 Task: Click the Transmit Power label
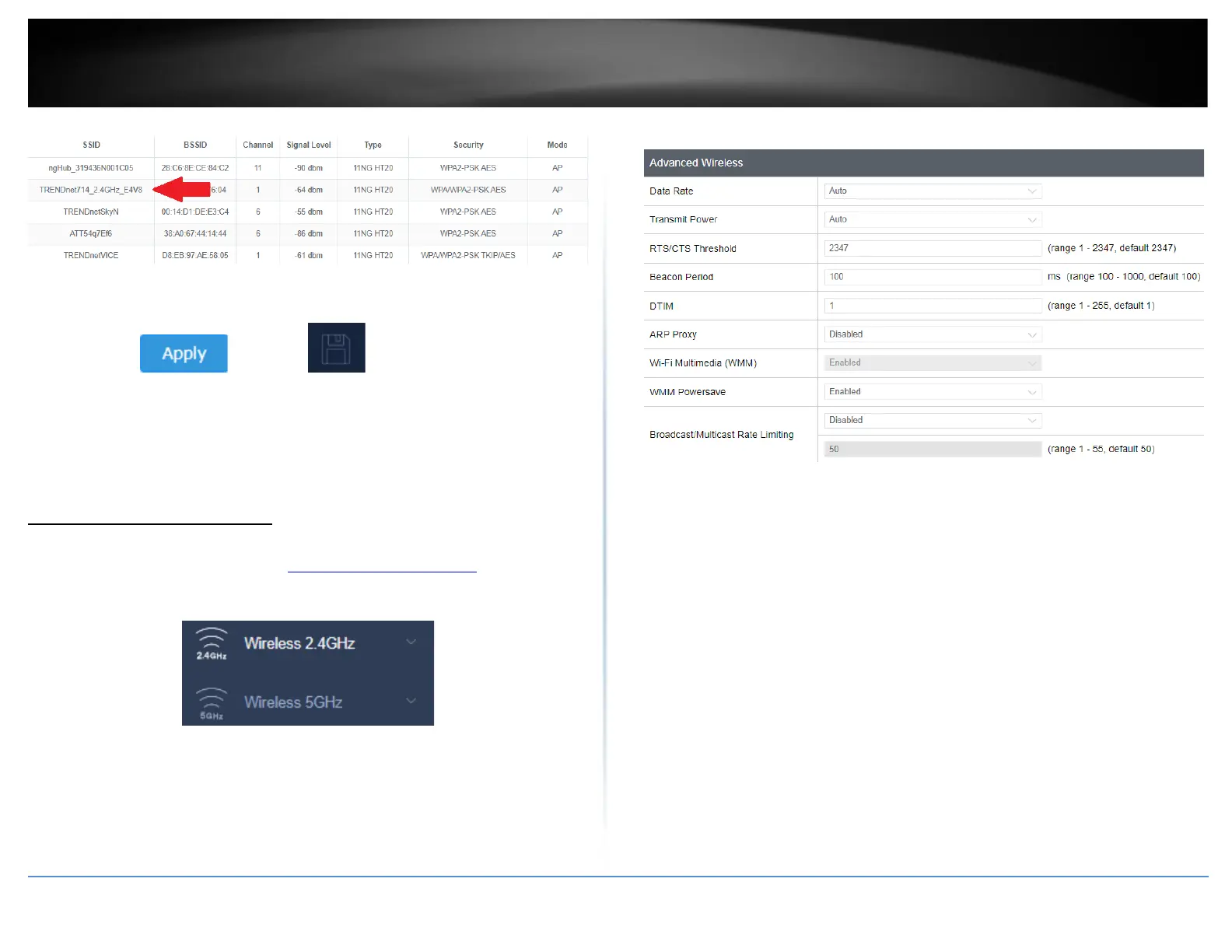[x=684, y=220]
